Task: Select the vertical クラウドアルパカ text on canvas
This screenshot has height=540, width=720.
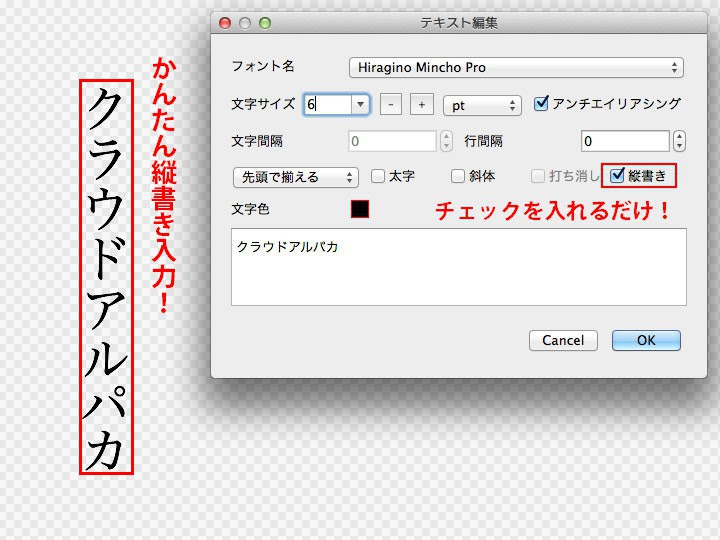Action: point(106,277)
